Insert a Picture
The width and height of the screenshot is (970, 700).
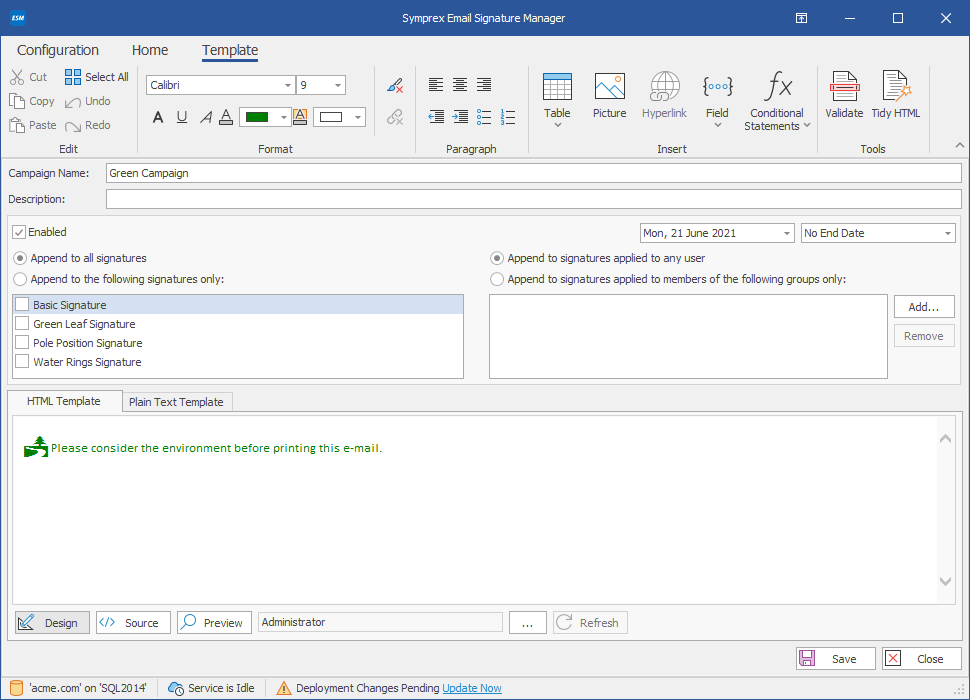tap(609, 96)
